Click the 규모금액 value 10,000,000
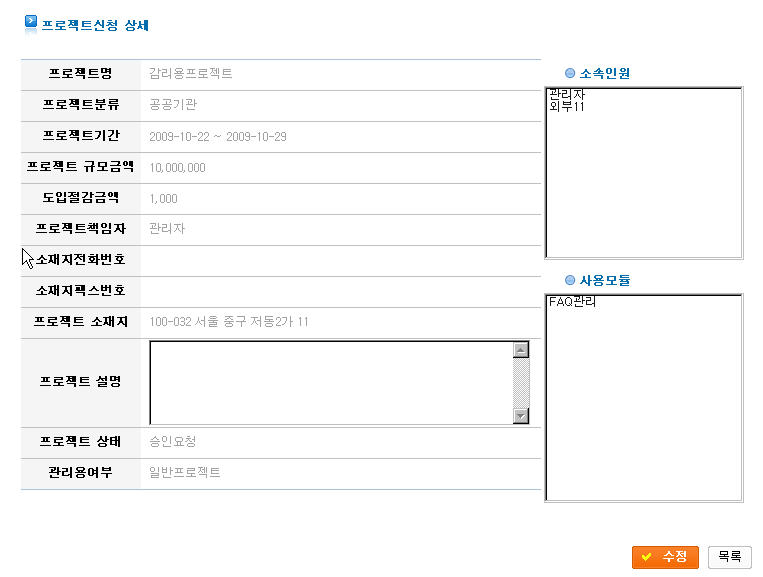 (177, 167)
